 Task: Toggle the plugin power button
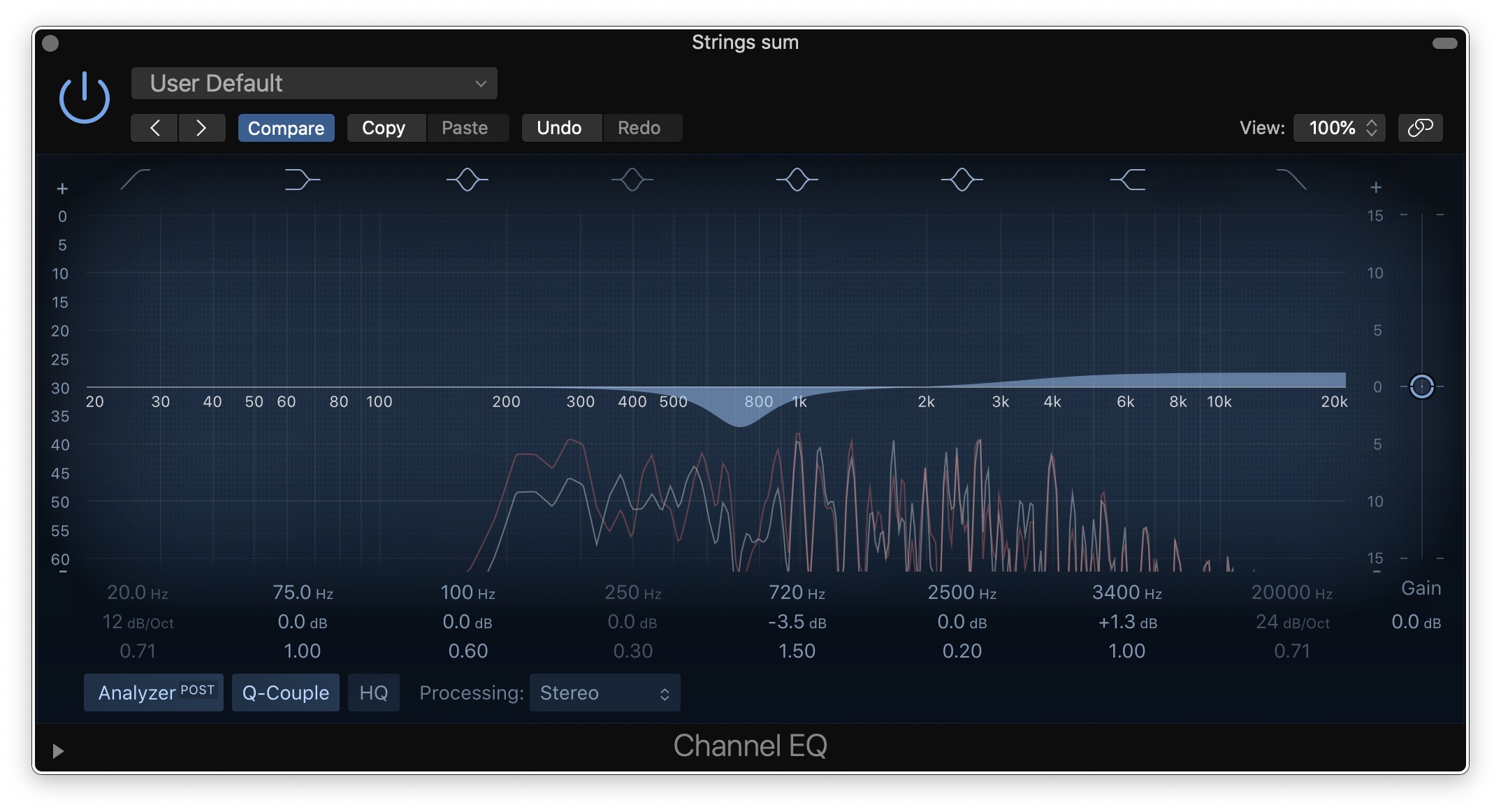84,99
